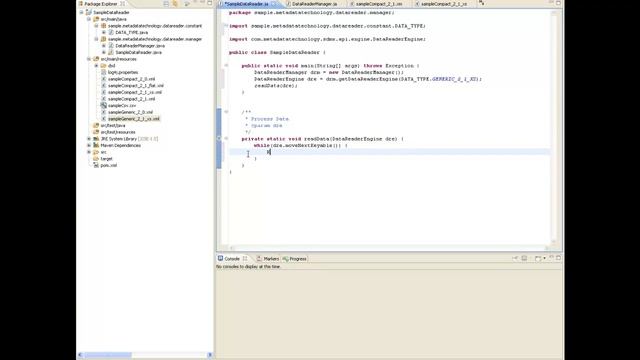Click the dsd folder icon

pos(104,66)
